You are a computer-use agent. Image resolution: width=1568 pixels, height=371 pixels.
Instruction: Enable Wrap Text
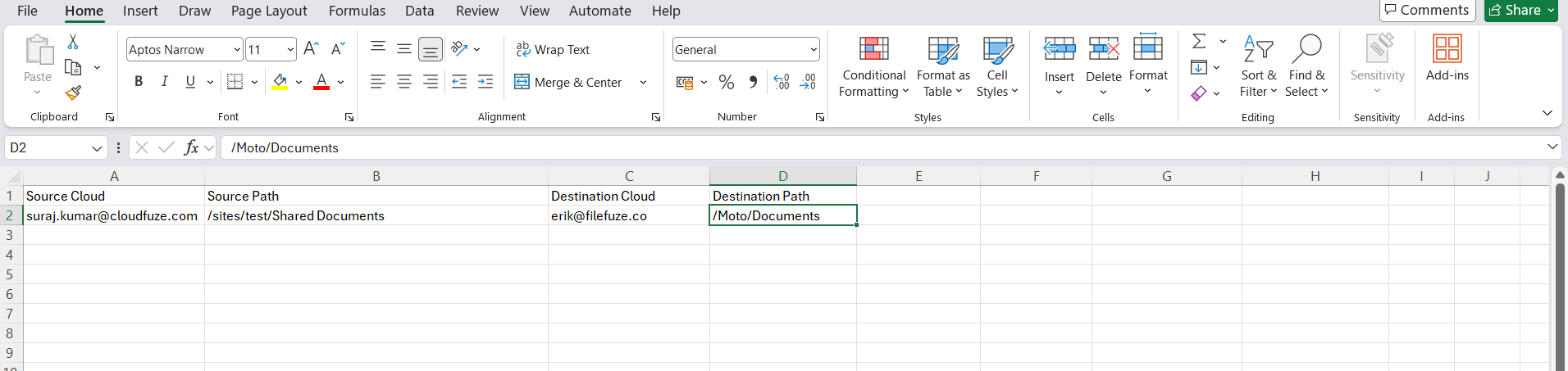(x=553, y=49)
